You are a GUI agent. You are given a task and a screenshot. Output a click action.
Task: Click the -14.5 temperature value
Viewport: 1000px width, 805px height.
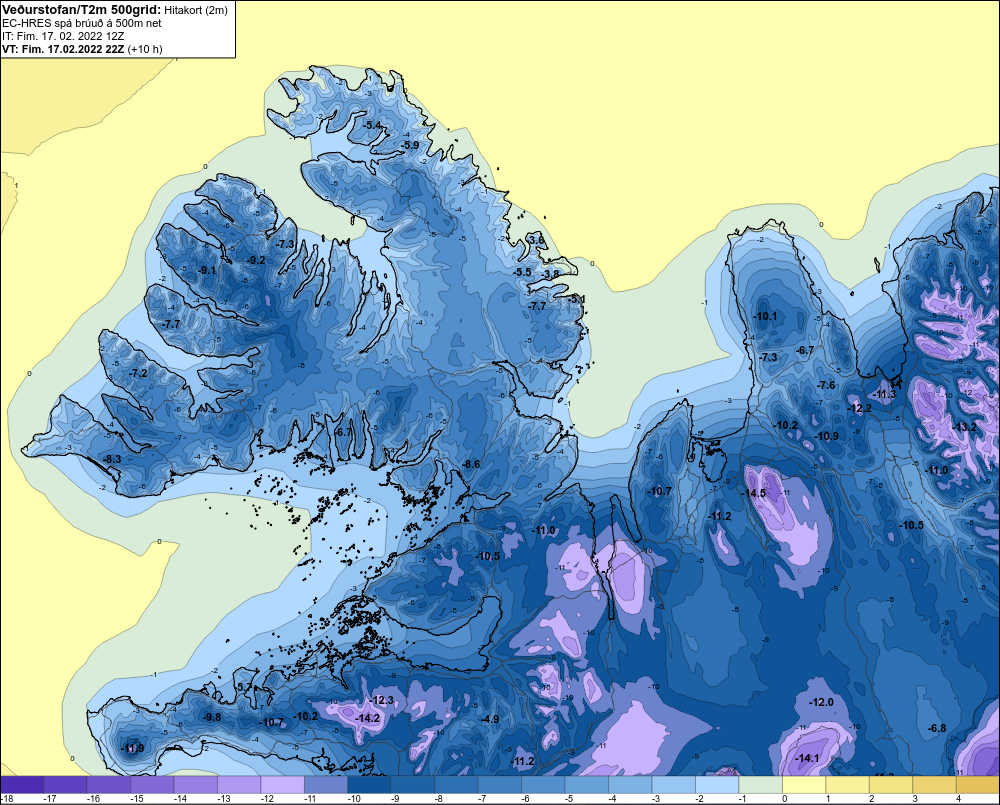(x=753, y=493)
